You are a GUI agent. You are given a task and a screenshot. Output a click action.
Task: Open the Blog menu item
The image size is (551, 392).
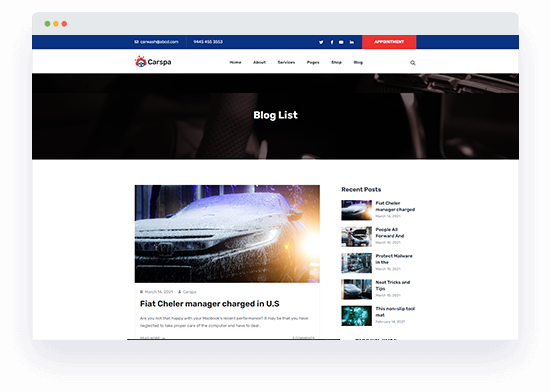358,63
